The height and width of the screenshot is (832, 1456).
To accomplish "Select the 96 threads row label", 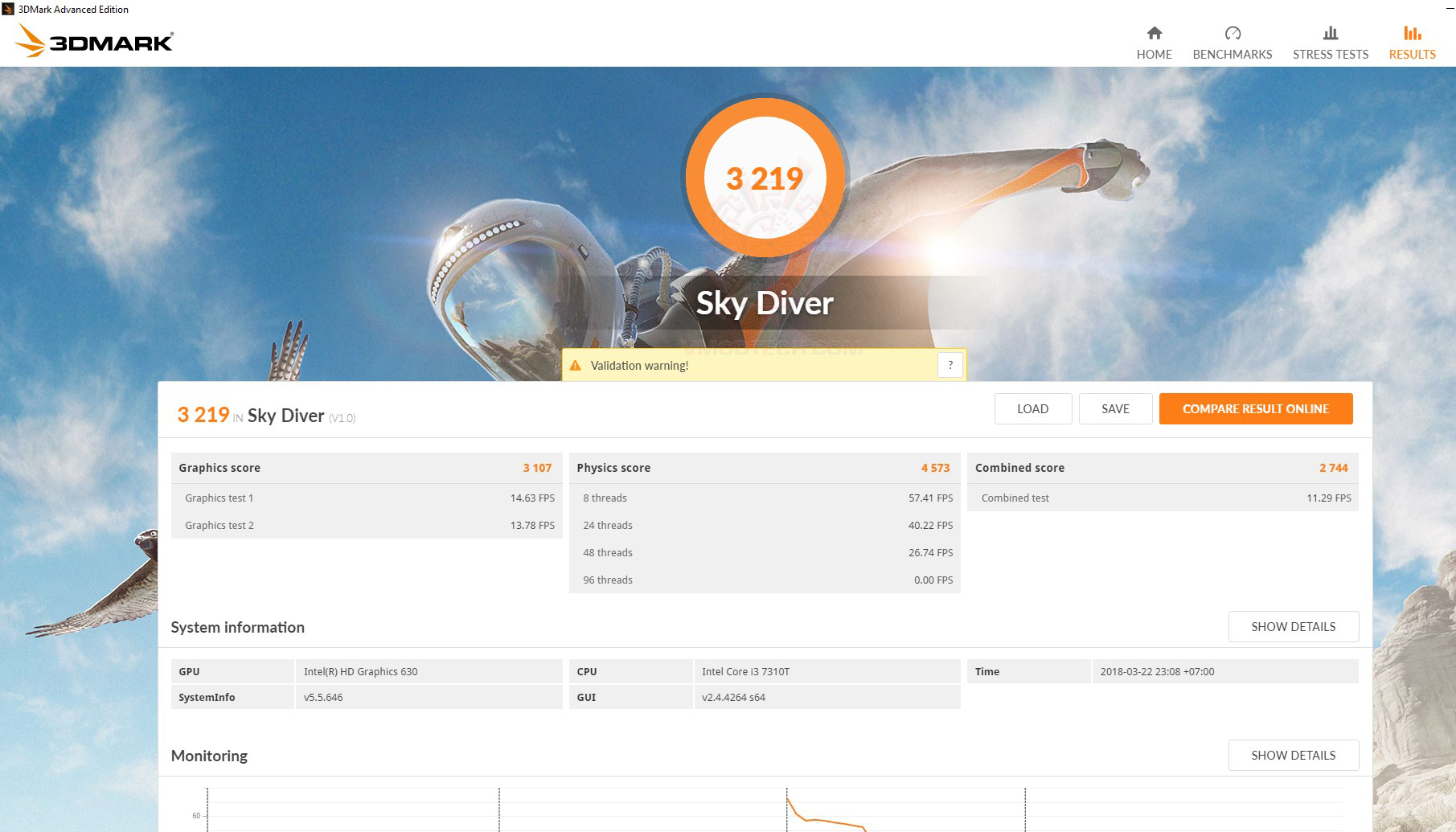I will coord(608,580).
